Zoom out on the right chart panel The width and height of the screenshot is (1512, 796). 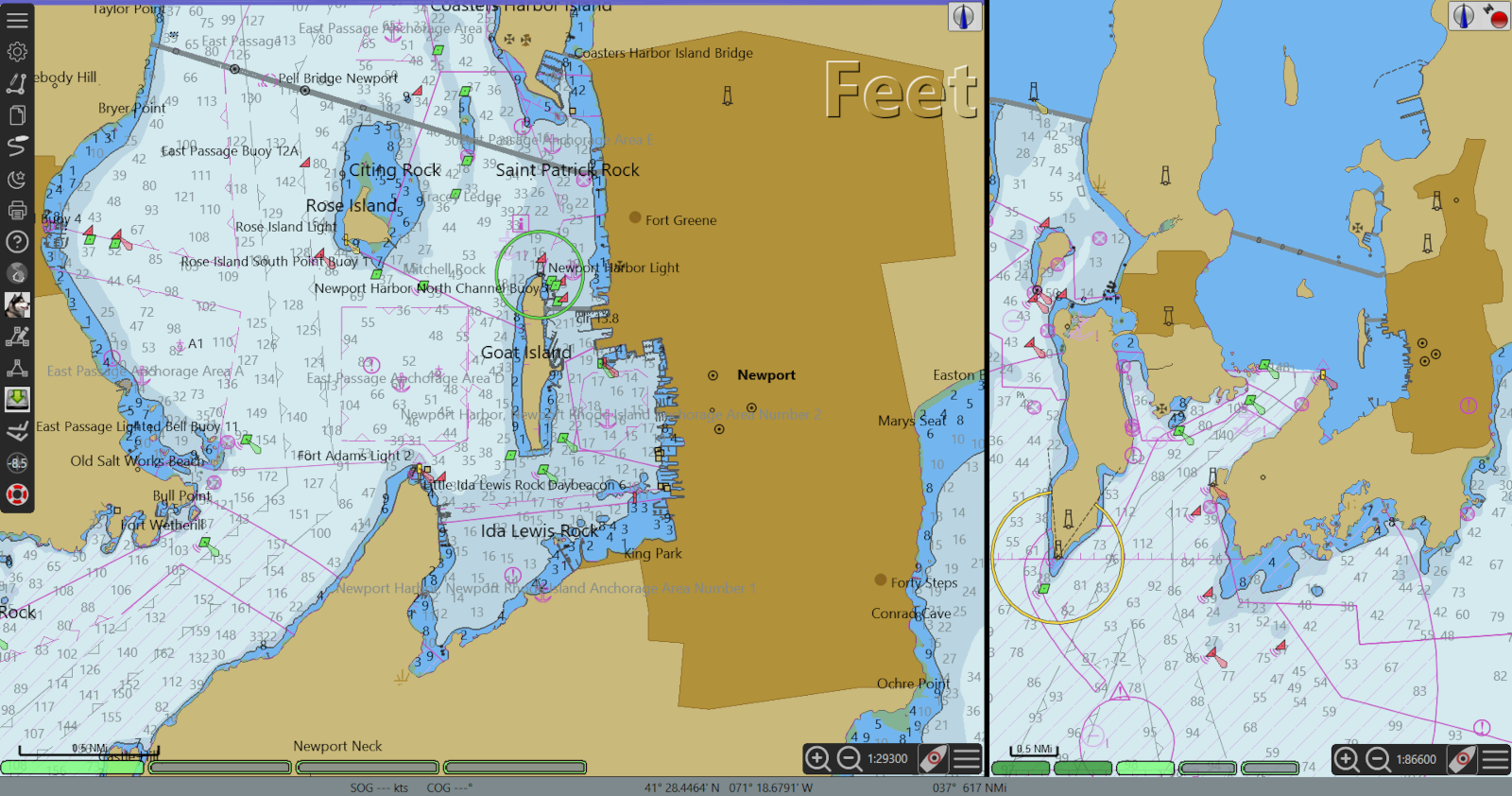coord(1378,759)
